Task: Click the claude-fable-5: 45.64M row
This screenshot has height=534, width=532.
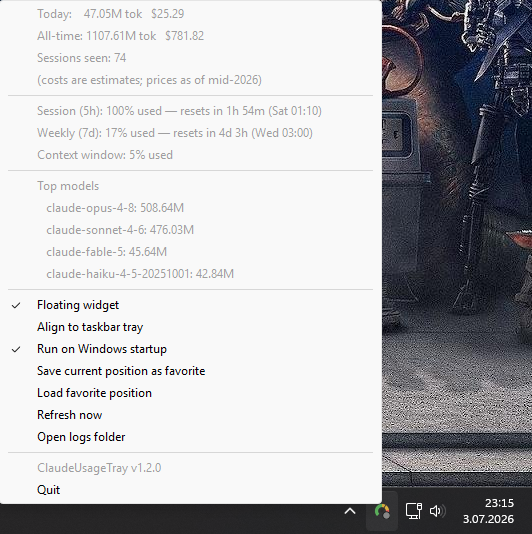Action: [x=191, y=252]
